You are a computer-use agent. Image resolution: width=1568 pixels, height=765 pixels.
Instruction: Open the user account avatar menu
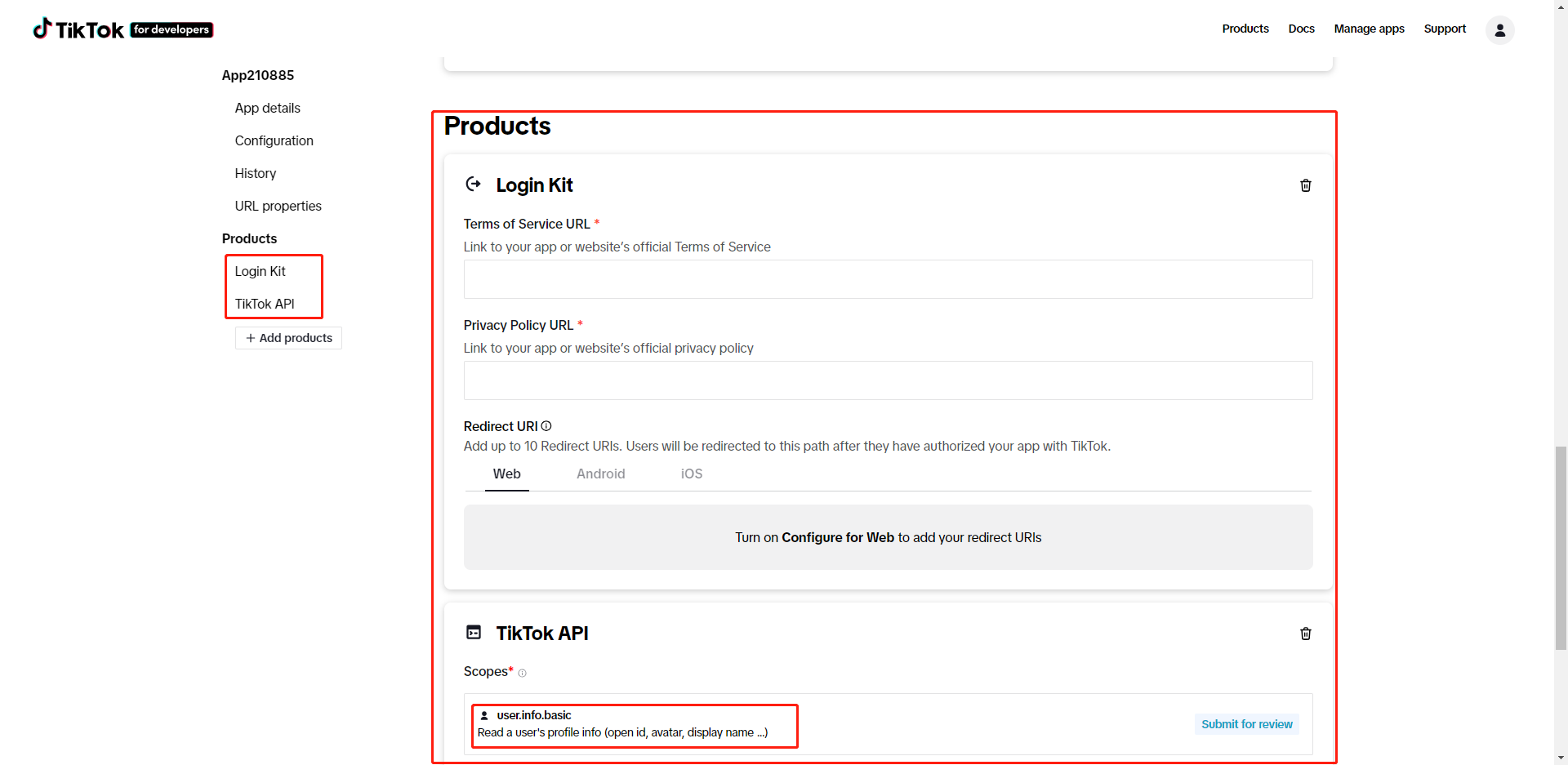pyautogui.click(x=1499, y=30)
